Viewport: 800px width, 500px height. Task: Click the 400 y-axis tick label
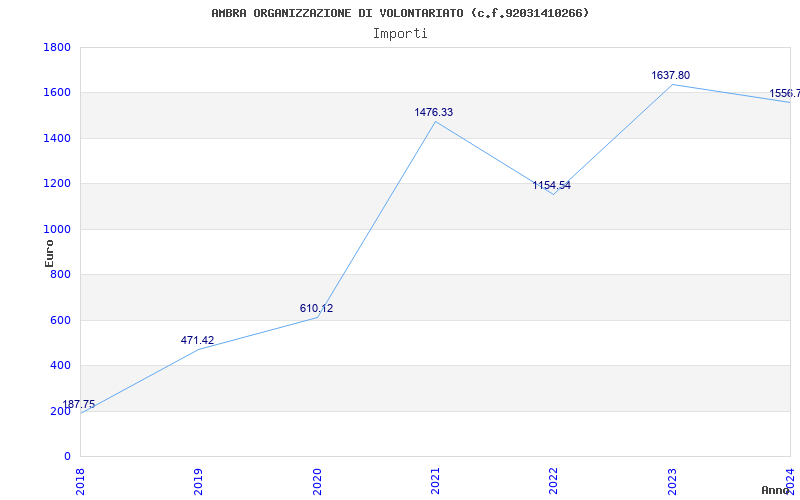[61, 366]
